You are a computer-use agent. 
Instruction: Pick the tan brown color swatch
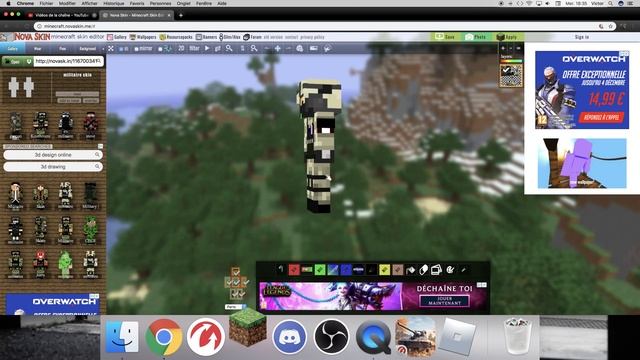[x=398, y=269]
